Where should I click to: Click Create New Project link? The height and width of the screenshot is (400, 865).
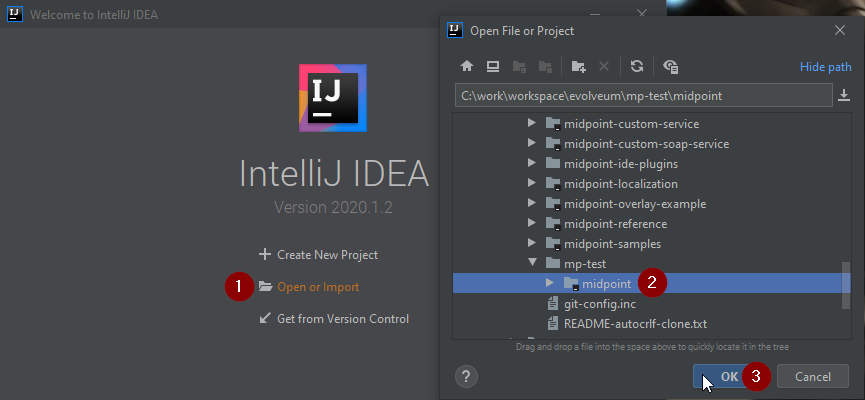[328, 255]
